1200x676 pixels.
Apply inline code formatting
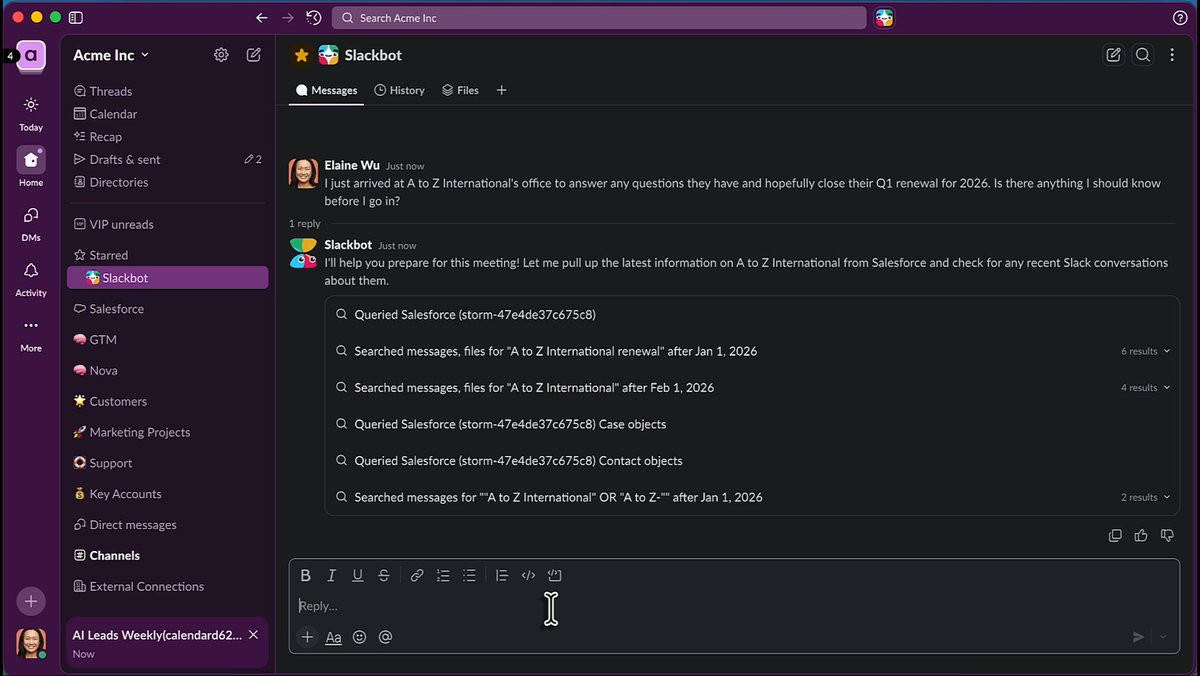pos(528,575)
